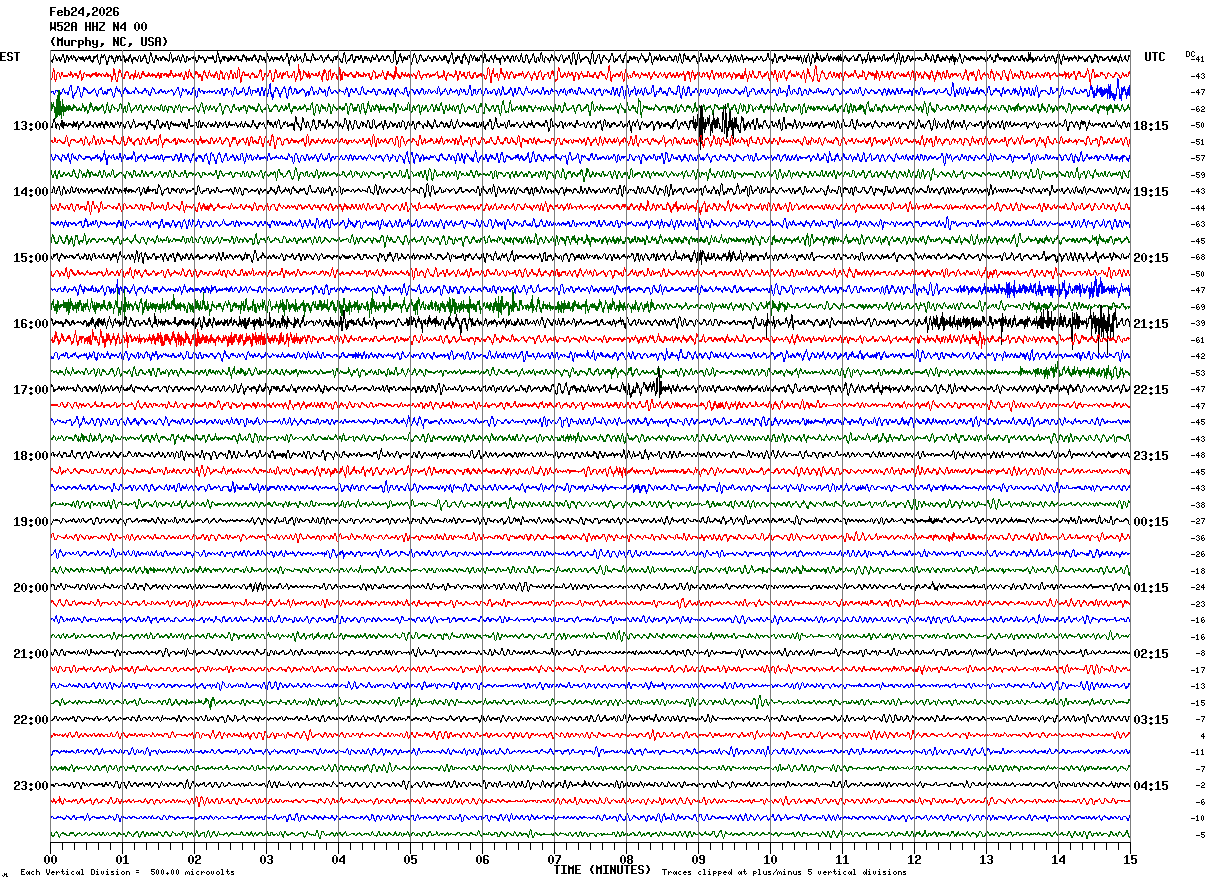
Task: Select the 14:00 EST row label
Action: click(30, 192)
